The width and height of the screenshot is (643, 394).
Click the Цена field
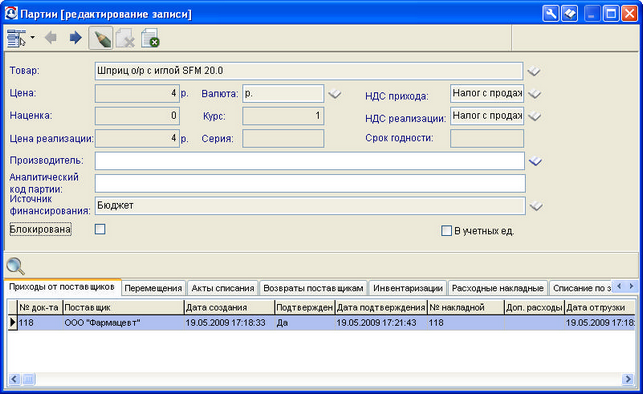(x=137, y=93)
